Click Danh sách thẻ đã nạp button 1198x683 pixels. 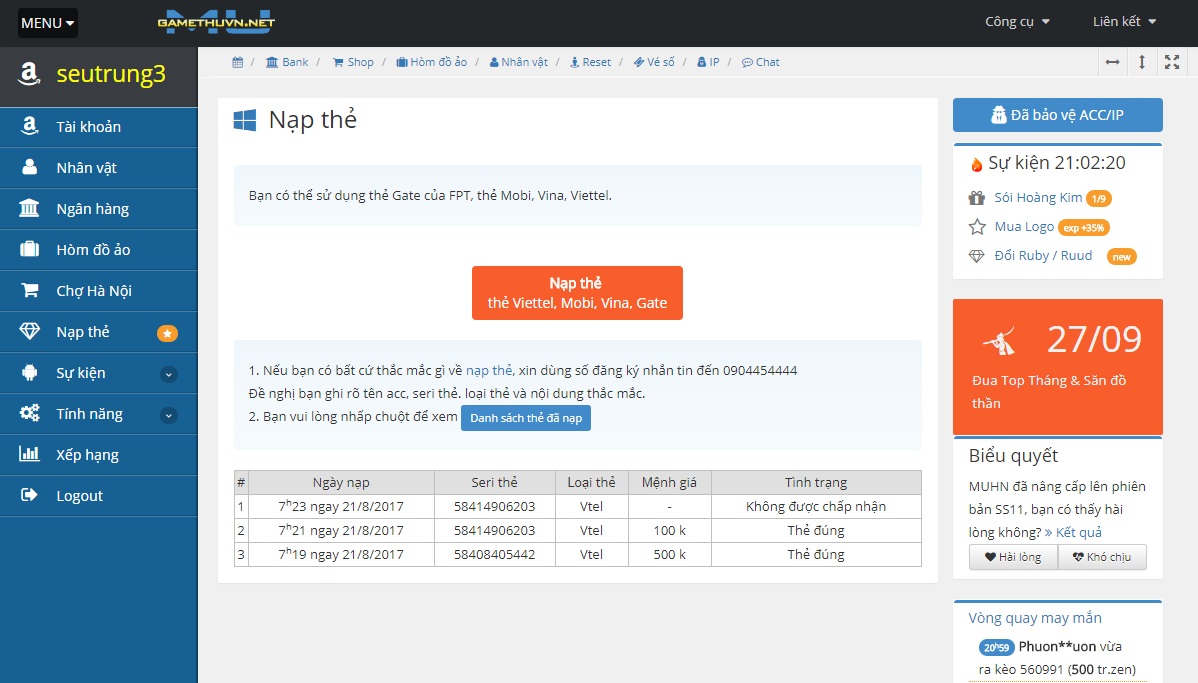click(525, 418)
